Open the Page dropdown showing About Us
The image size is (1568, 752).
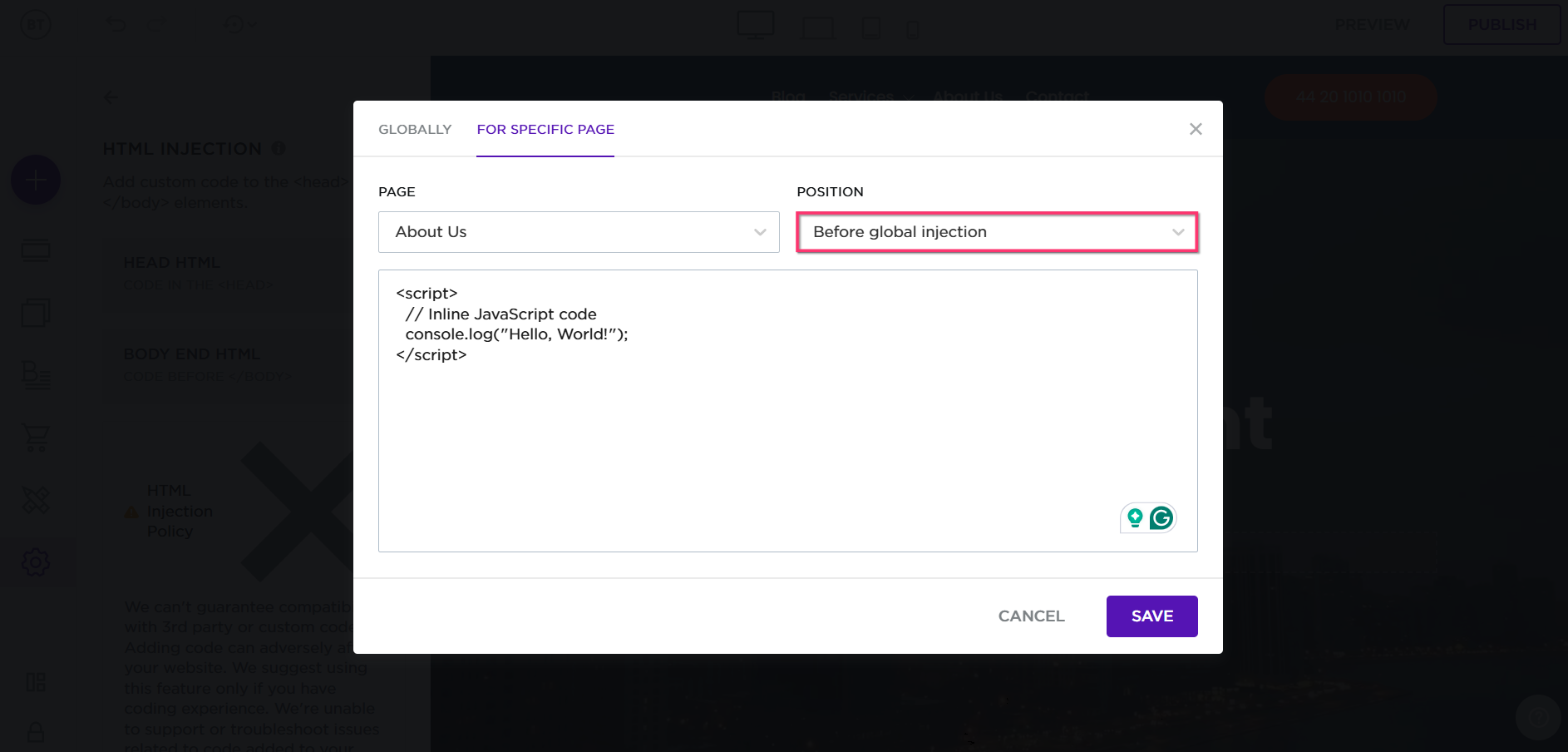[579, 232]
